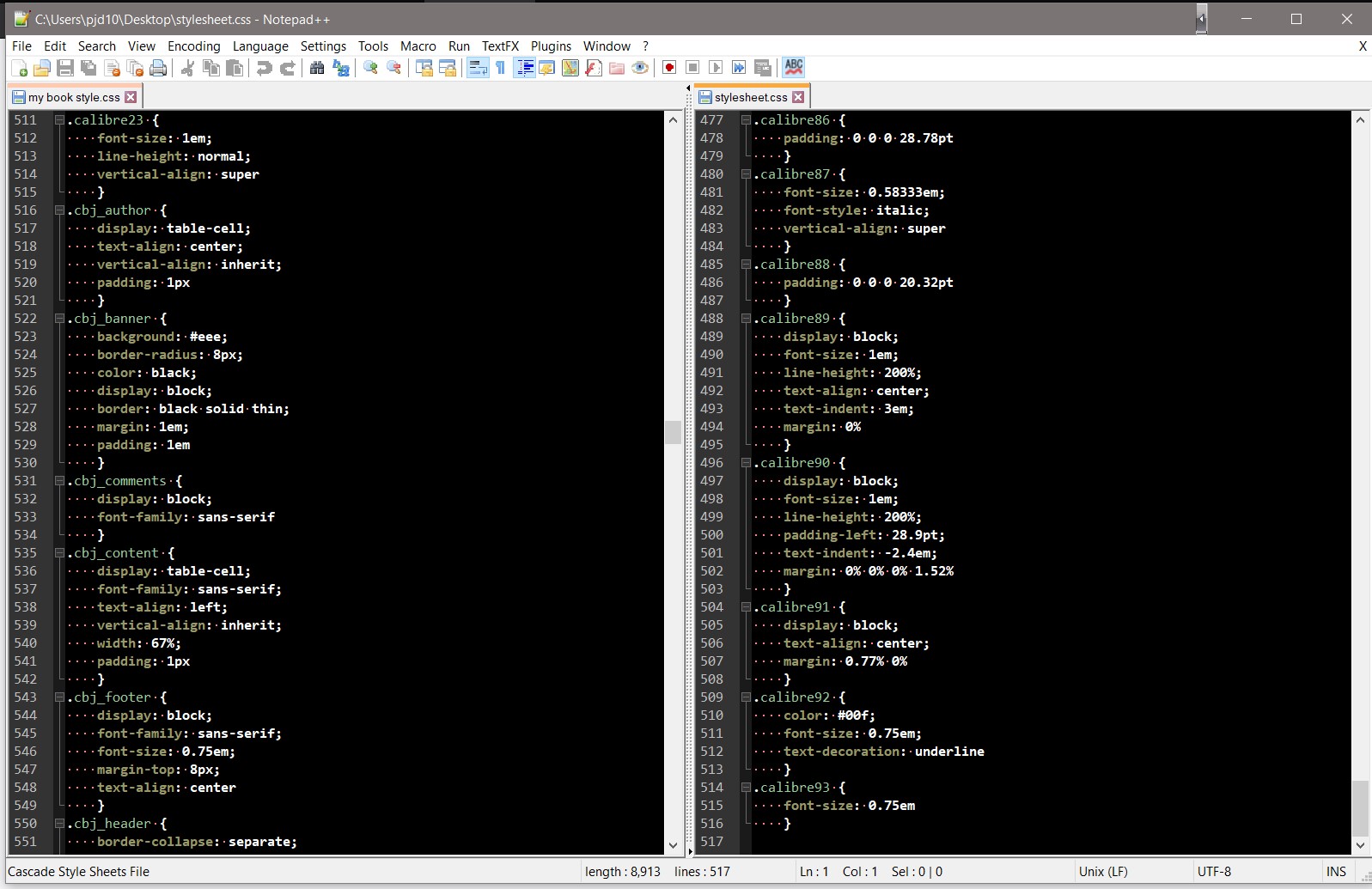This screenshot has height=889, width=1372.
Task: Open the Plugins menu
Action: [x=550, y=46]
